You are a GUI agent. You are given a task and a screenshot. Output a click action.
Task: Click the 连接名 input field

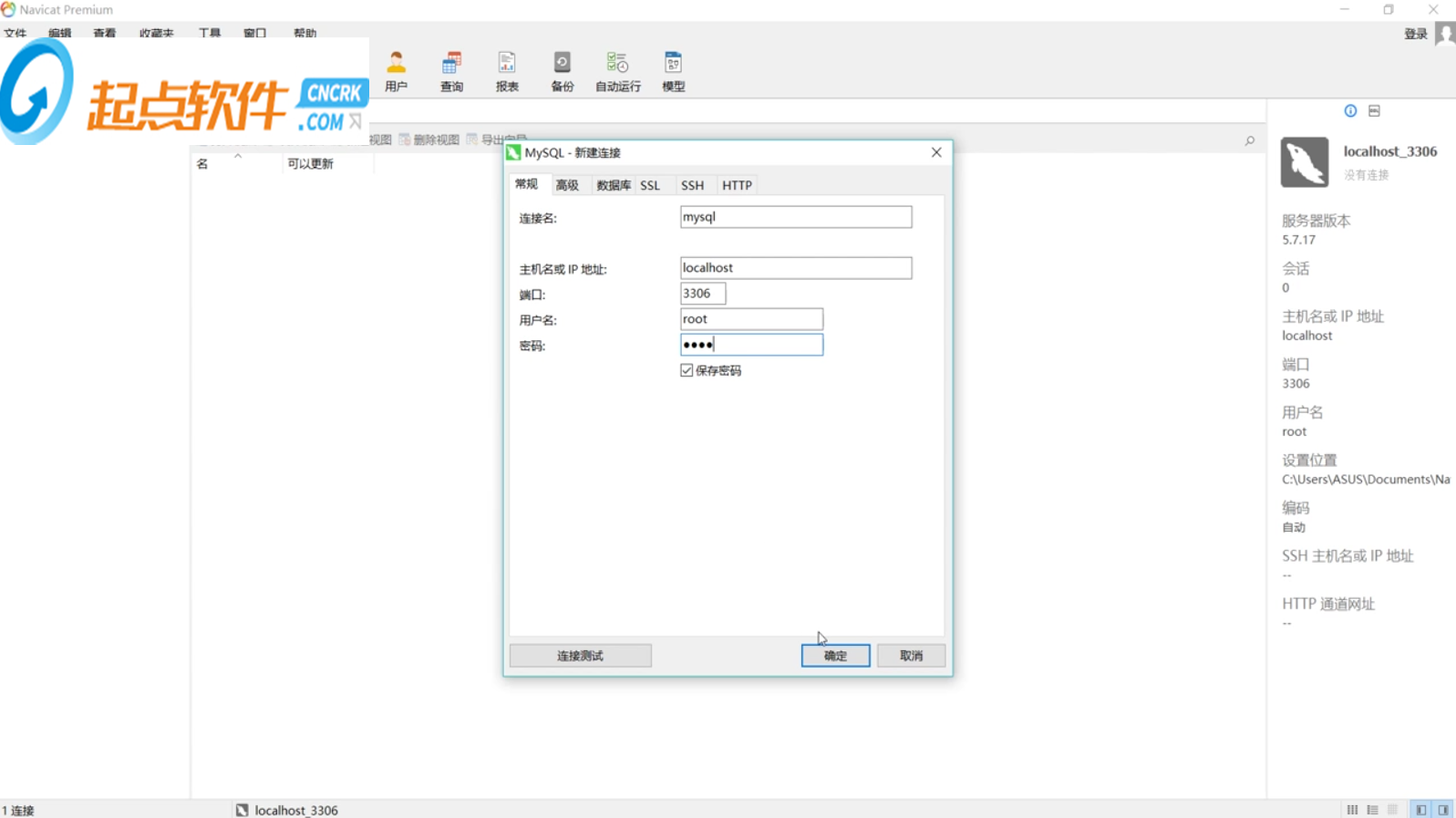(796, 217)
